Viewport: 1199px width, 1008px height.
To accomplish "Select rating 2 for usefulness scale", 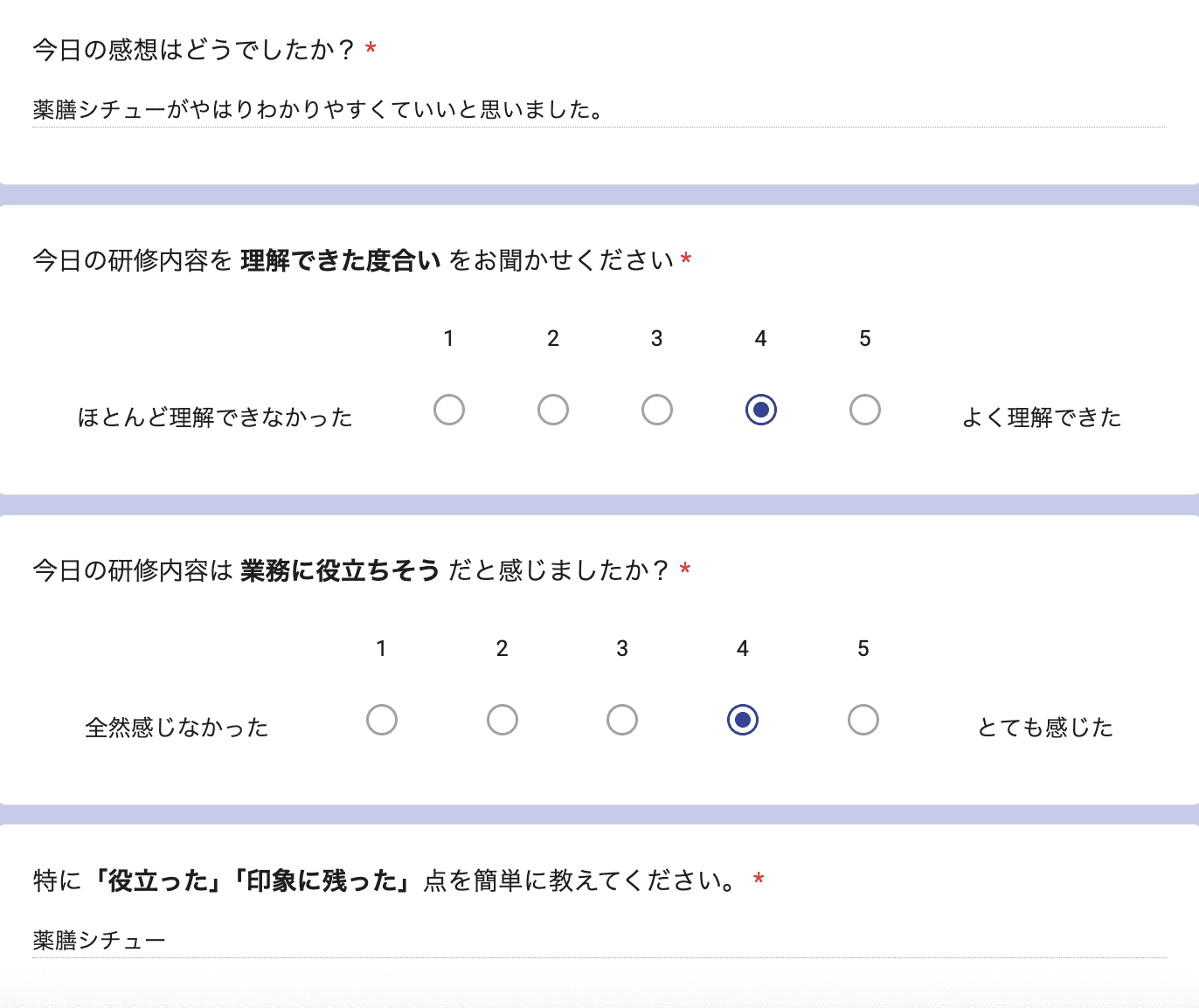I will pyautogui.click(x=502, y=719).
